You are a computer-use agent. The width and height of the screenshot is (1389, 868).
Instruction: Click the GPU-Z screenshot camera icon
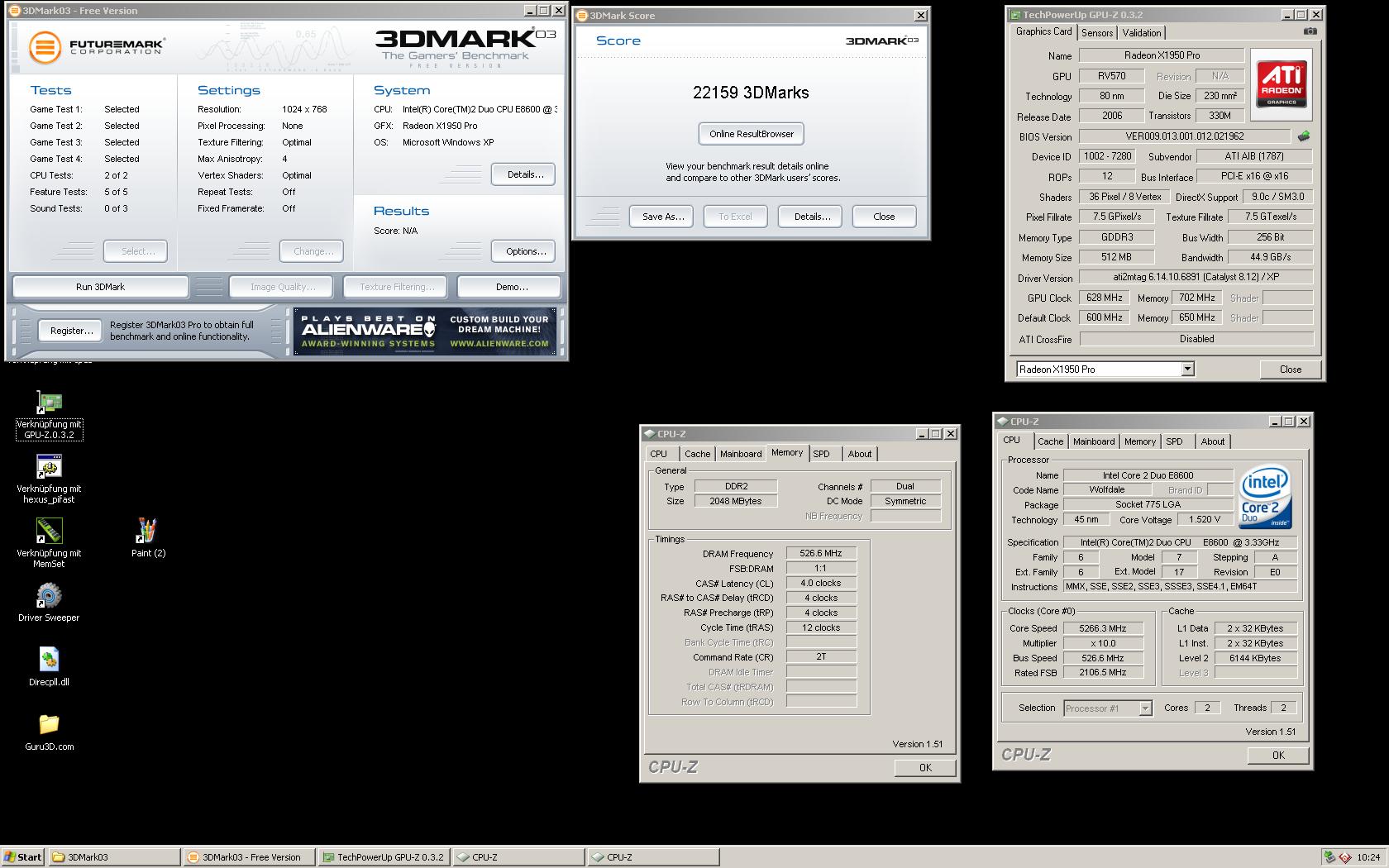pyautogui.click(x=1310, y=31)
